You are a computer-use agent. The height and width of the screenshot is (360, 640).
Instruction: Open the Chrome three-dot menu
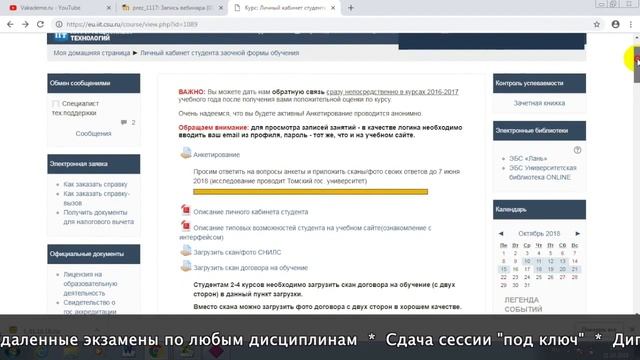(x=631, y=24)
